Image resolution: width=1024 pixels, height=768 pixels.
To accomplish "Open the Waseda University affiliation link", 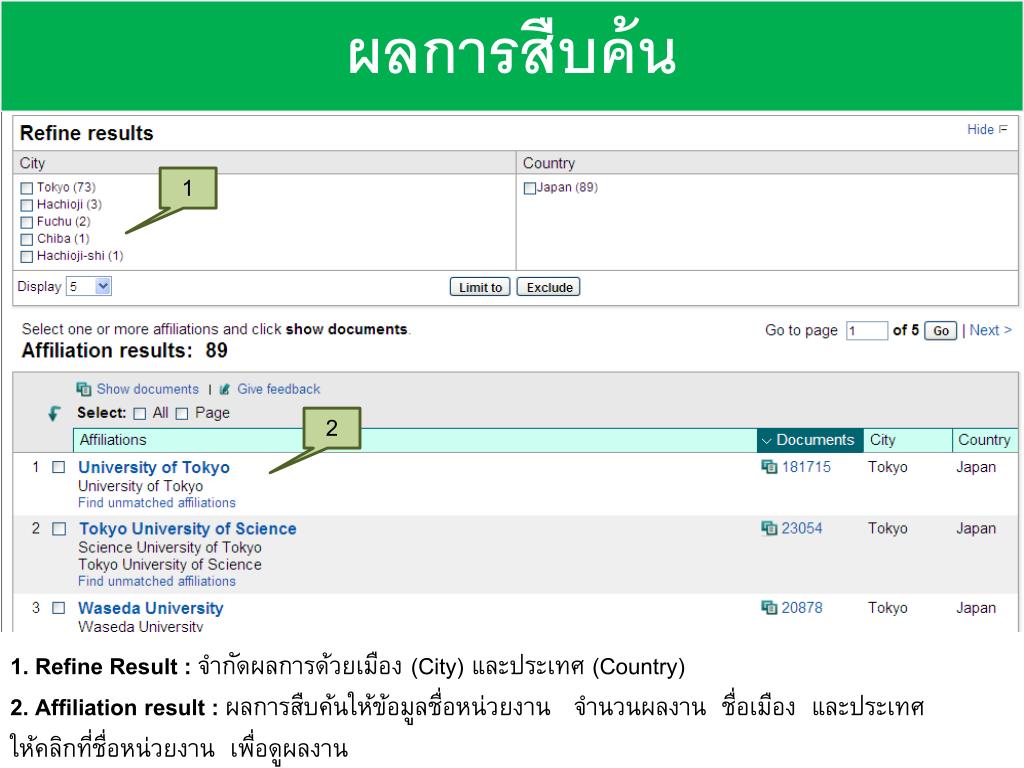I will click(x=151, y=609).
